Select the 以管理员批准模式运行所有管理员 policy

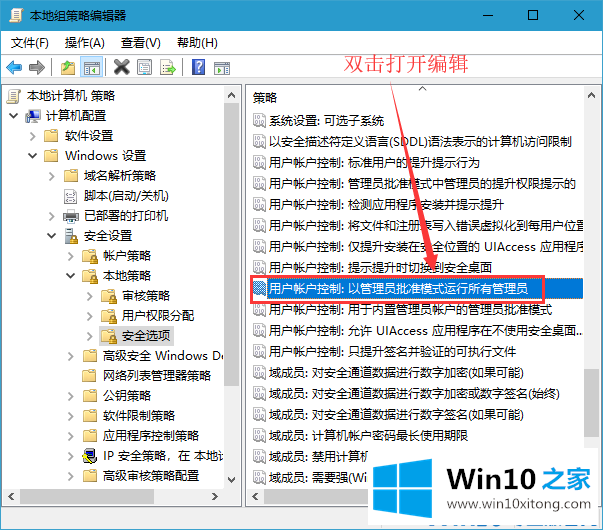coord(400,289)
